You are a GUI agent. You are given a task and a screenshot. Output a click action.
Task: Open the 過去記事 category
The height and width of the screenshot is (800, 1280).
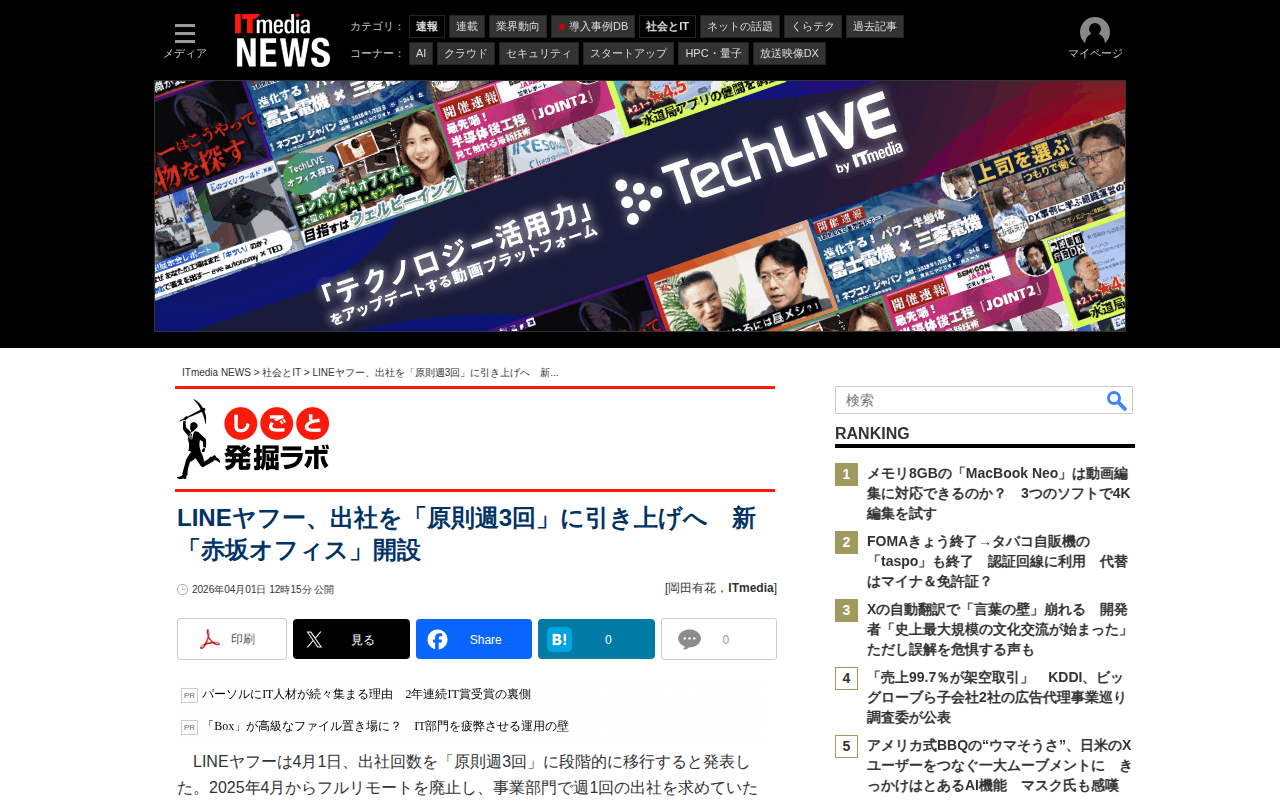(875, 26)
